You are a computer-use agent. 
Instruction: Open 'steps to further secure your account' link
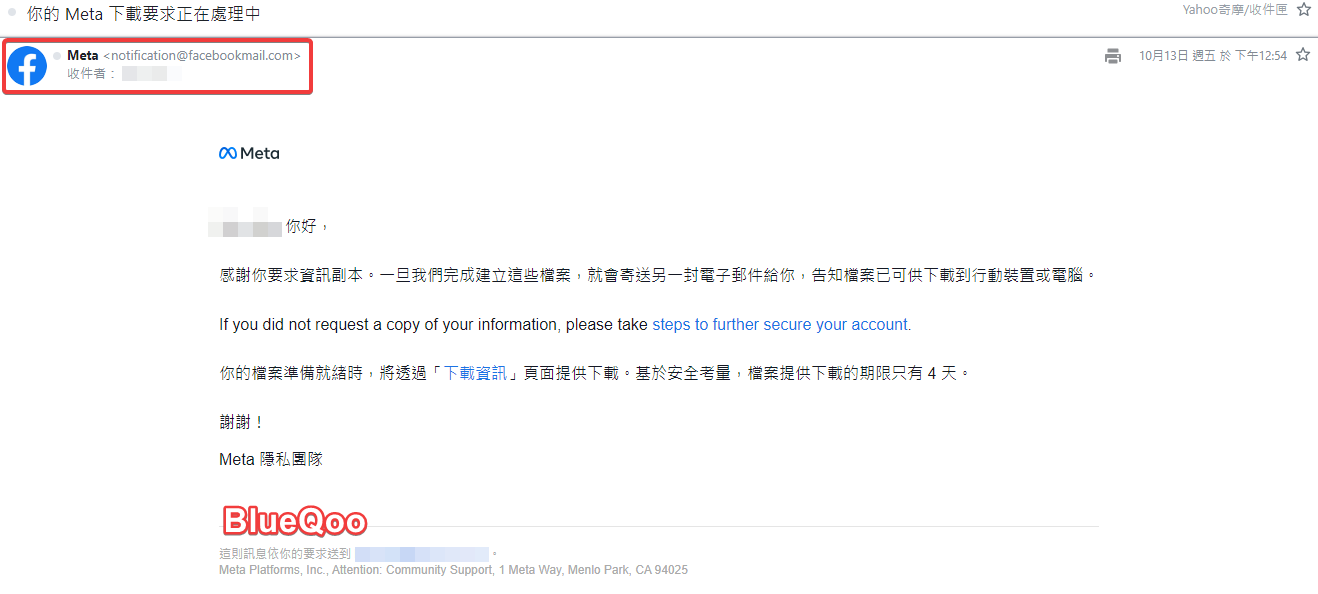click(781, 324)
